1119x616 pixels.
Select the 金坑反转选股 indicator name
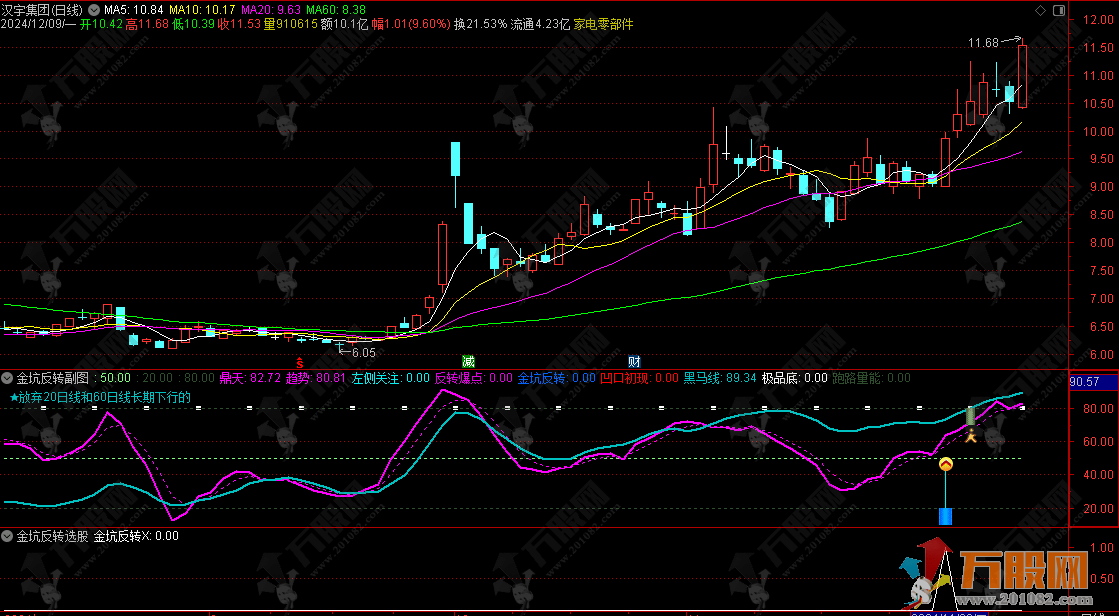[51, 536]
